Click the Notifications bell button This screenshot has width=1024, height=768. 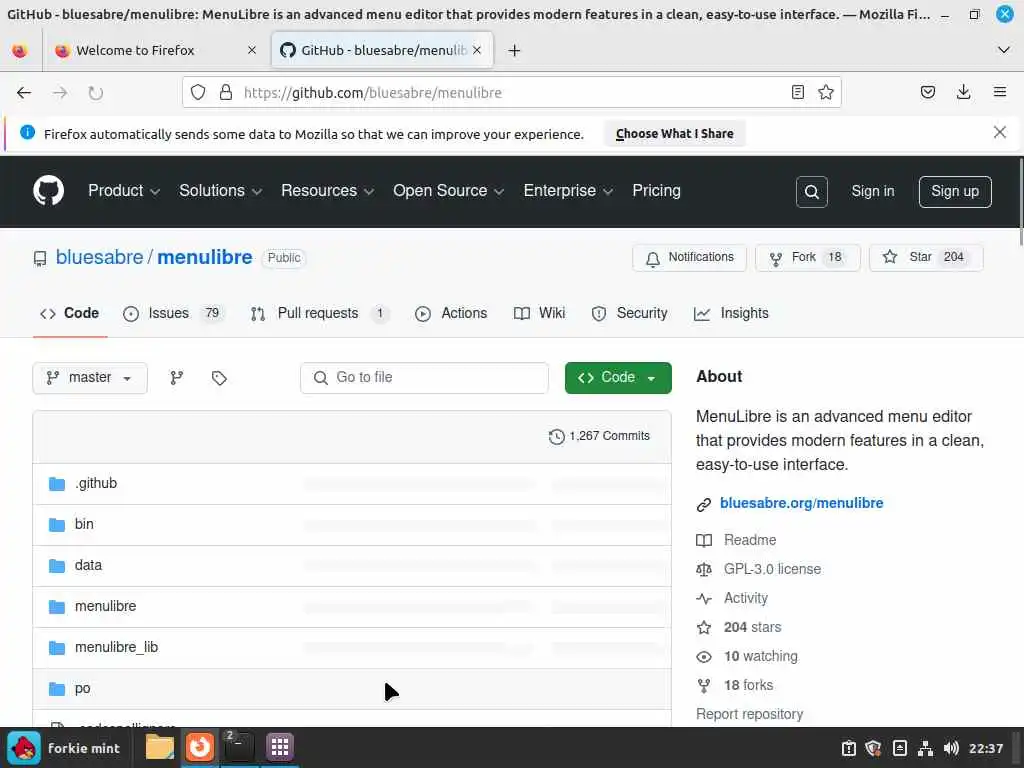click(689, 257)
